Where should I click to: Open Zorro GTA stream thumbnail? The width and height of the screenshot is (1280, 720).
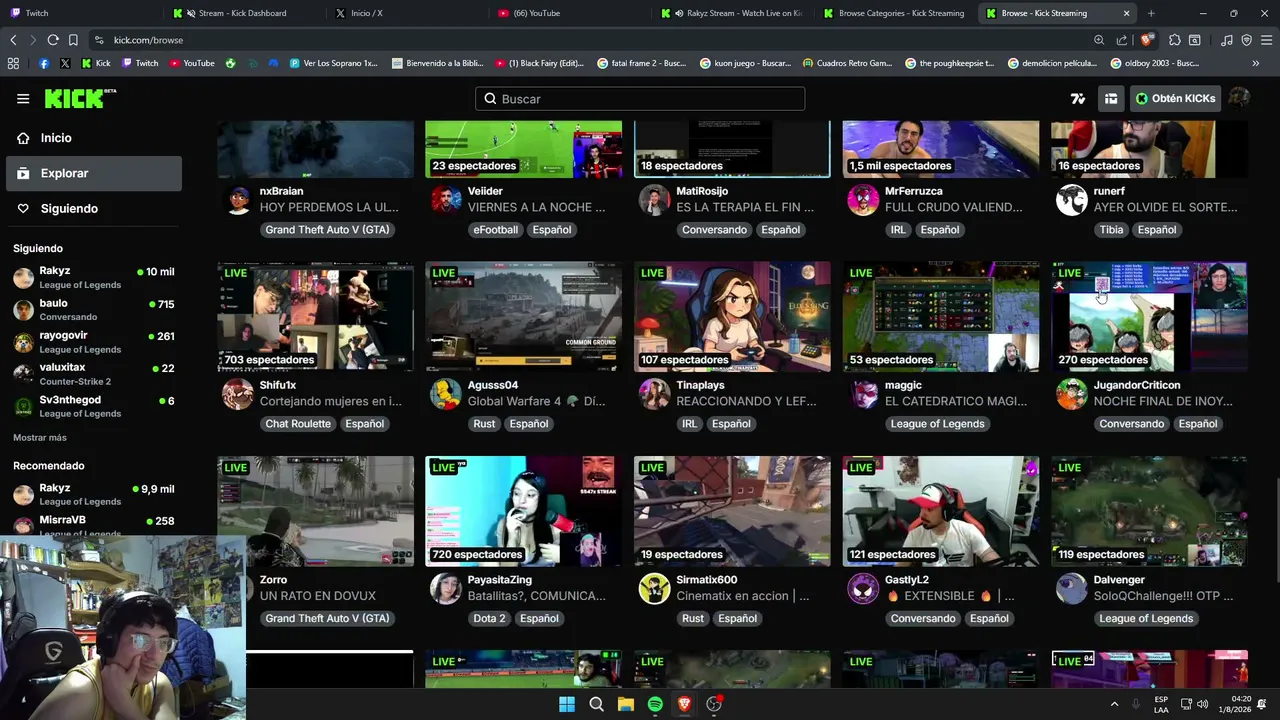315,511
